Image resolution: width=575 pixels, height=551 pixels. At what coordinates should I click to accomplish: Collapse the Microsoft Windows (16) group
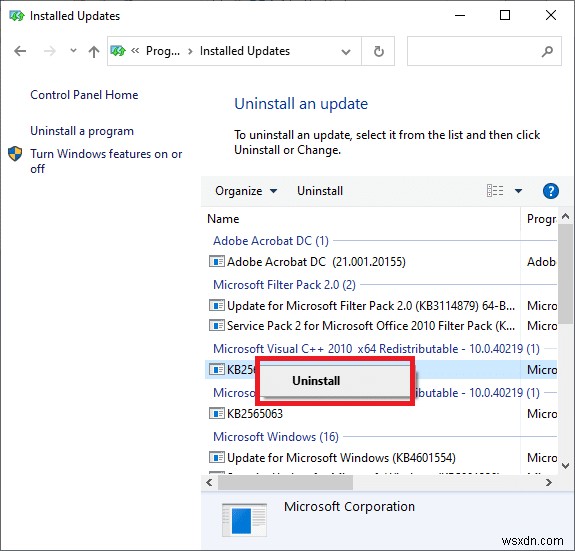click(276, 437)
